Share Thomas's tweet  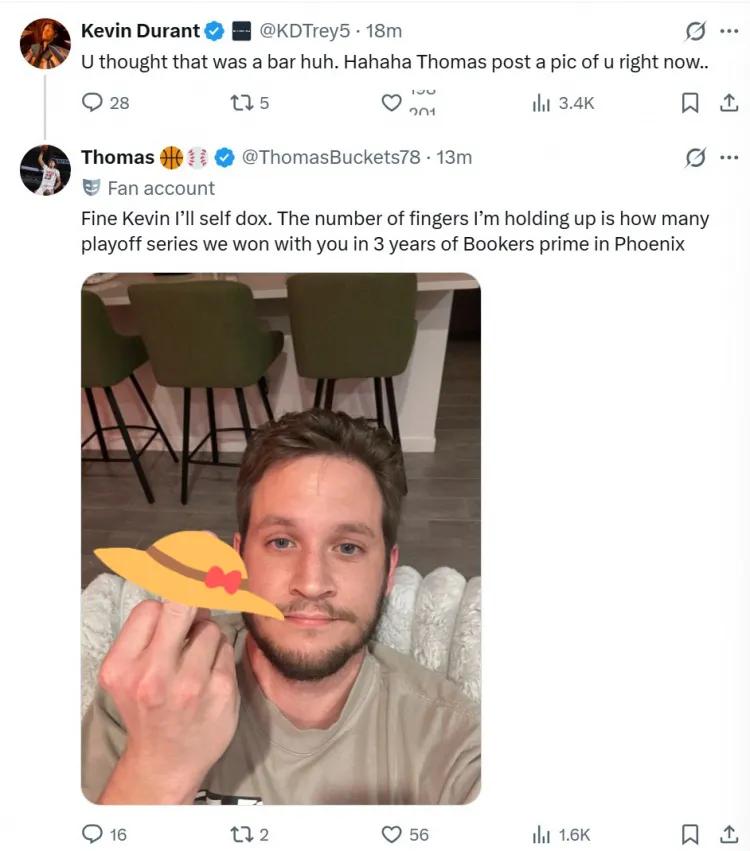pos(729,834)
